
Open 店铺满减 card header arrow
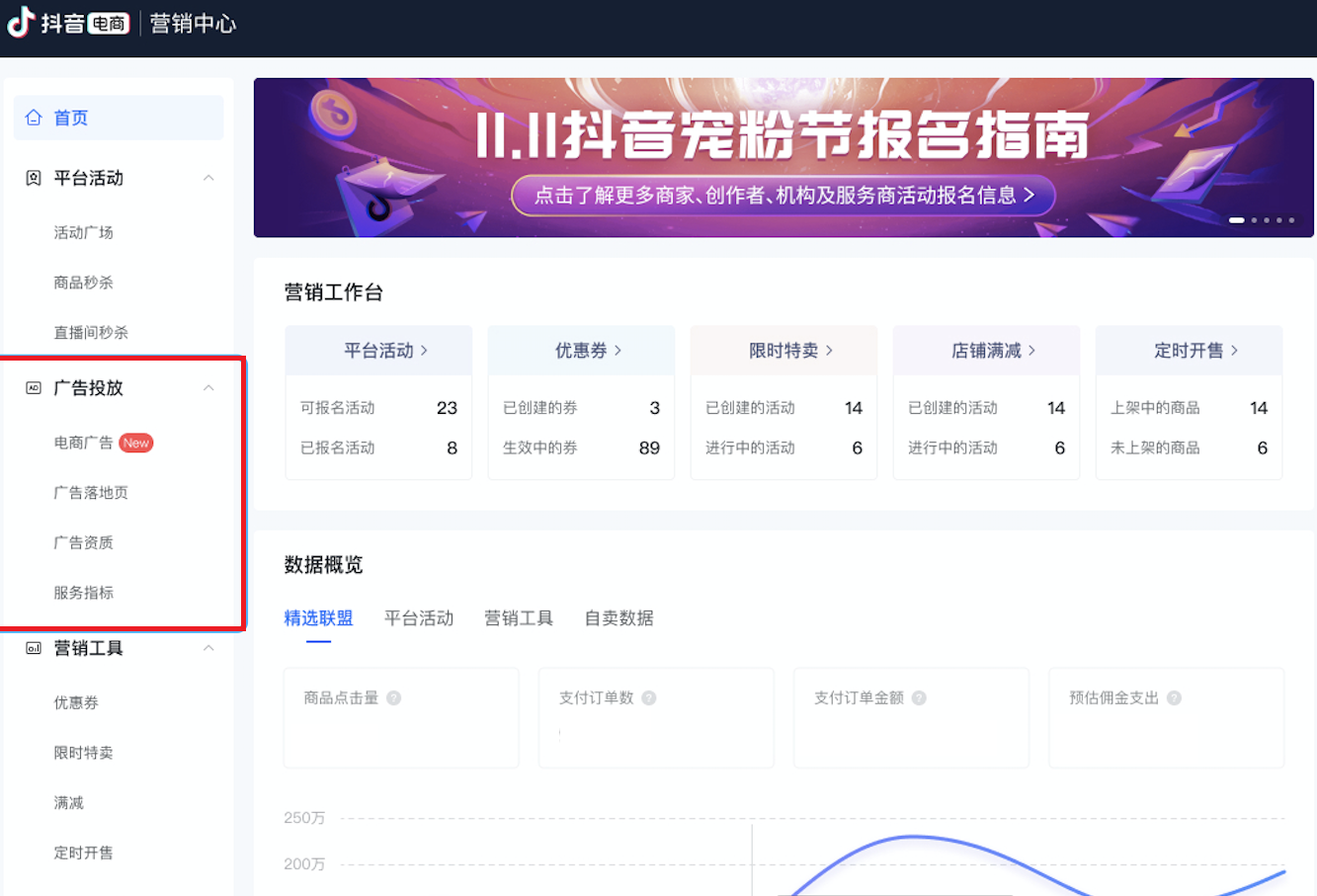tap(1031, 351)
